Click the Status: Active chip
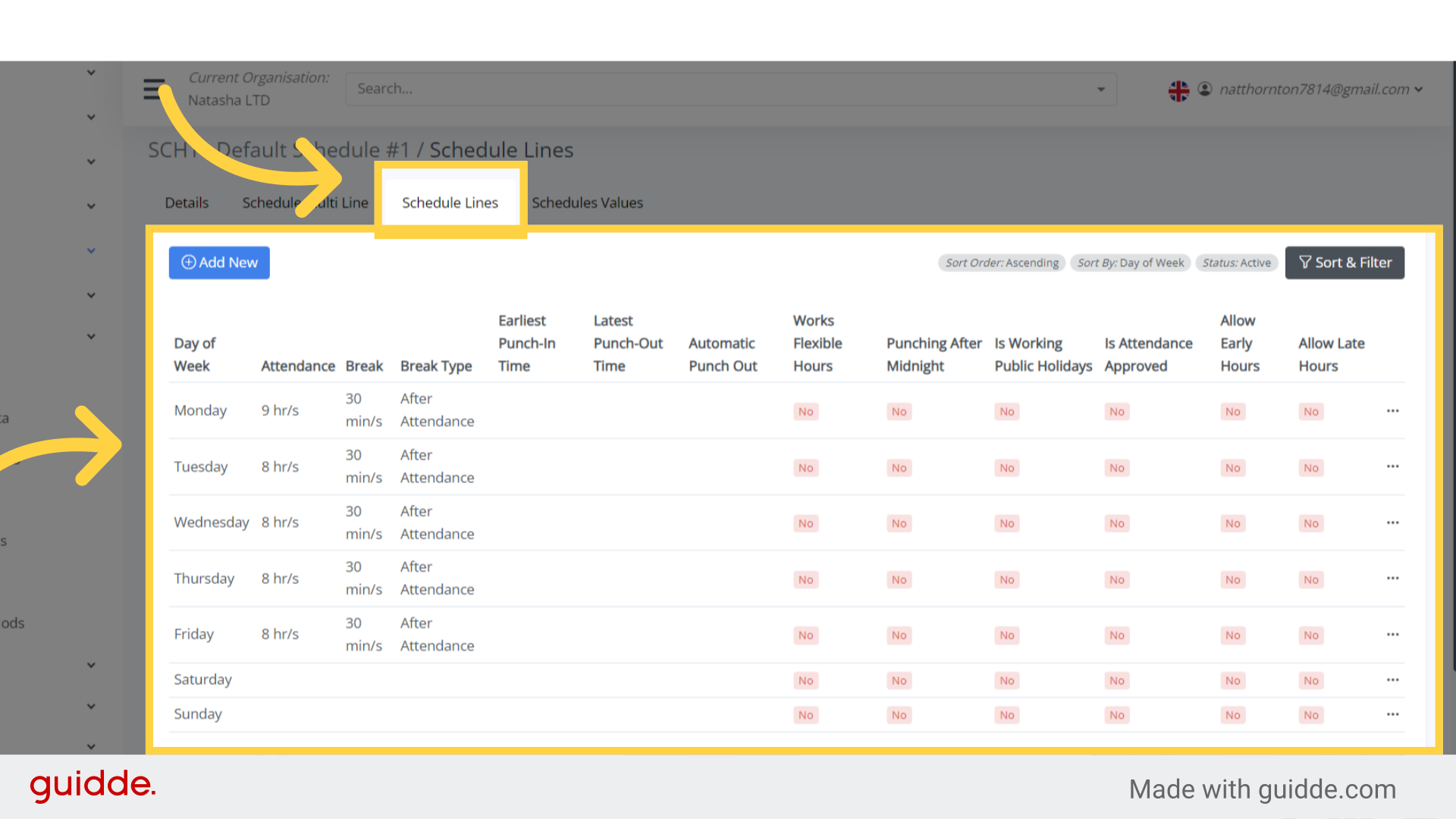Screen dimensions: 1456x819 click(x=1237, y=263)
